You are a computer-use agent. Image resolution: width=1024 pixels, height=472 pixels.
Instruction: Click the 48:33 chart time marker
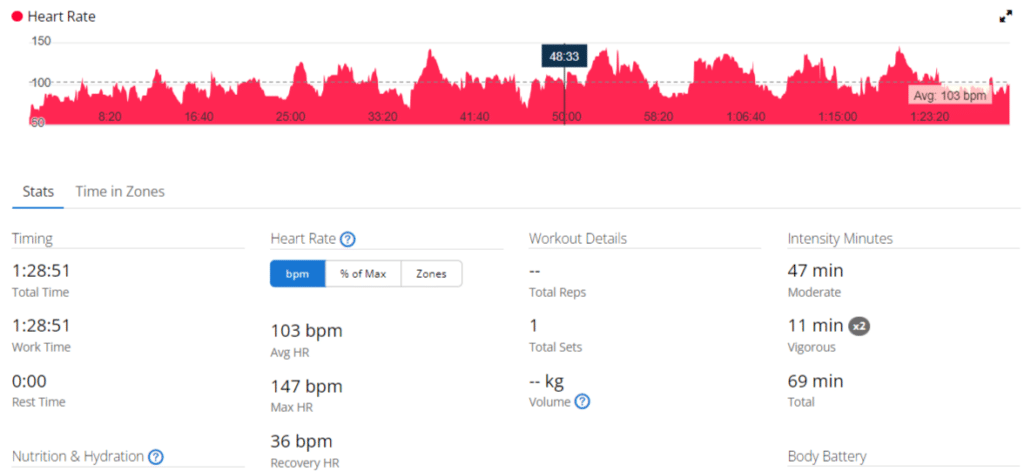[x=564, y=56]
